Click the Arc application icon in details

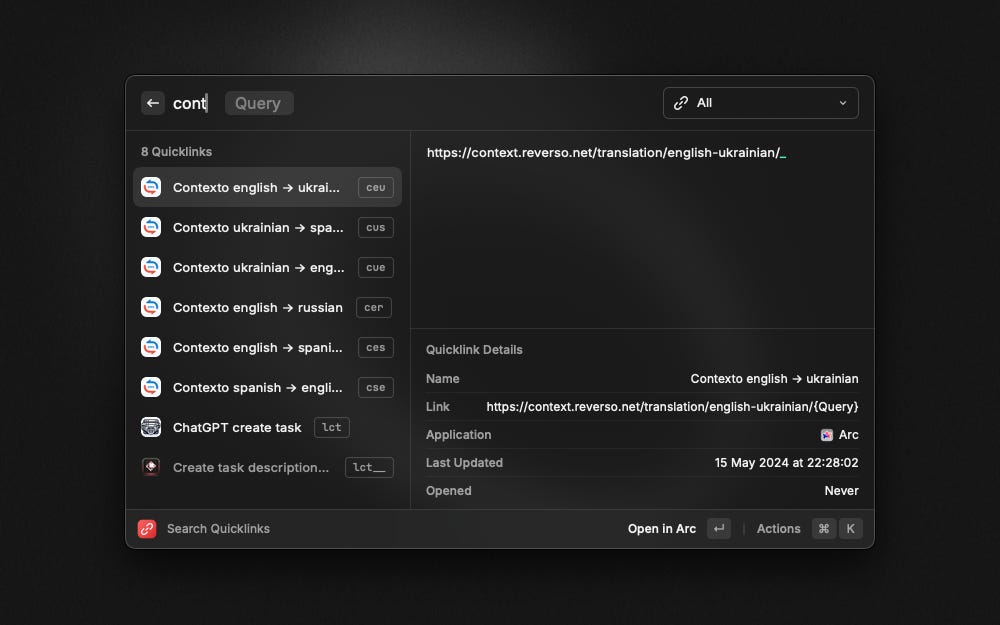pyautogui.click(x=827, y=435)
